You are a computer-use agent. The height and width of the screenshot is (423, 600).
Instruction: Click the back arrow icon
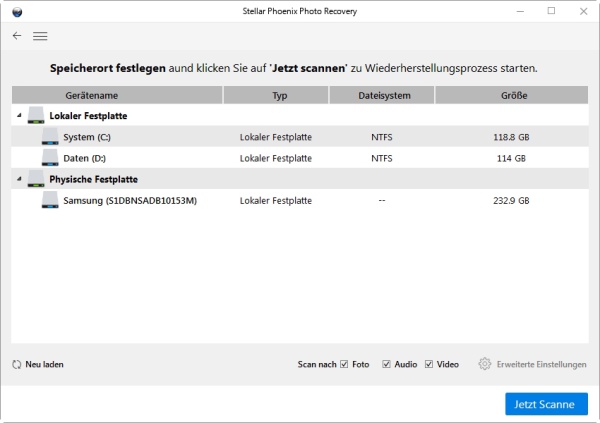pyautogui.click(x=17, y=36)
